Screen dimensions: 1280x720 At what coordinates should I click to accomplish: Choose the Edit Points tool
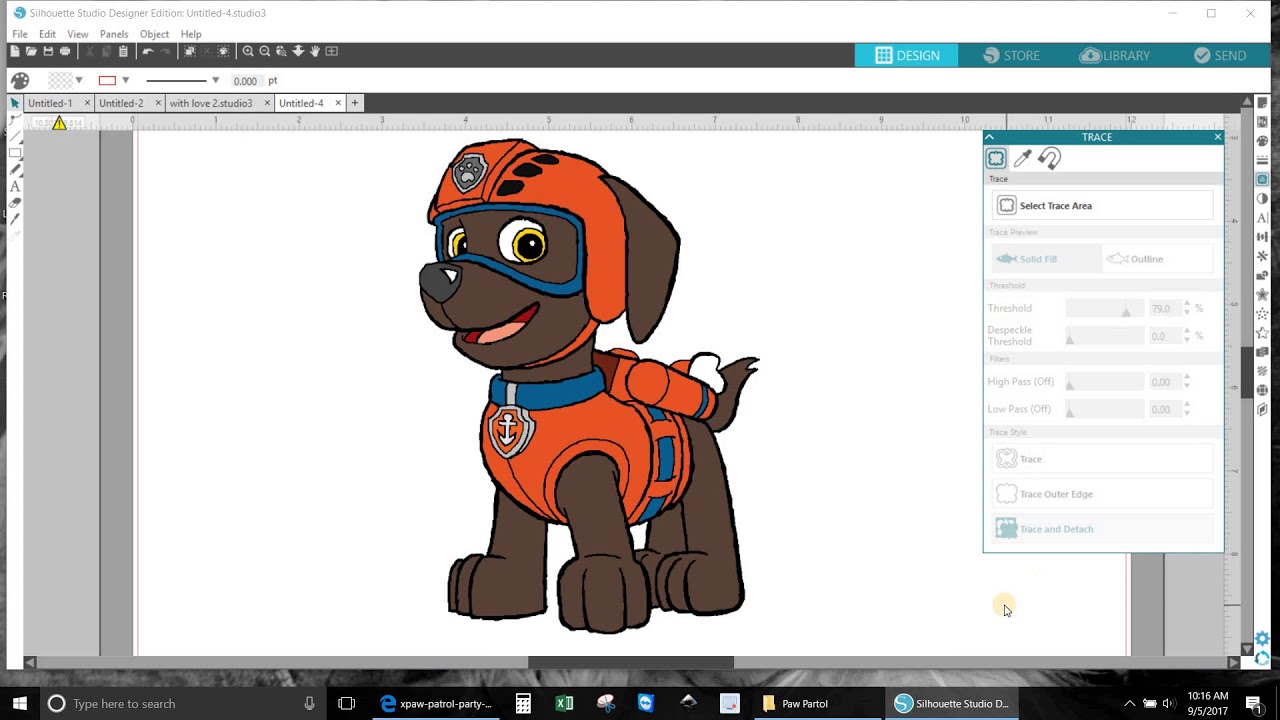(15, 120)
